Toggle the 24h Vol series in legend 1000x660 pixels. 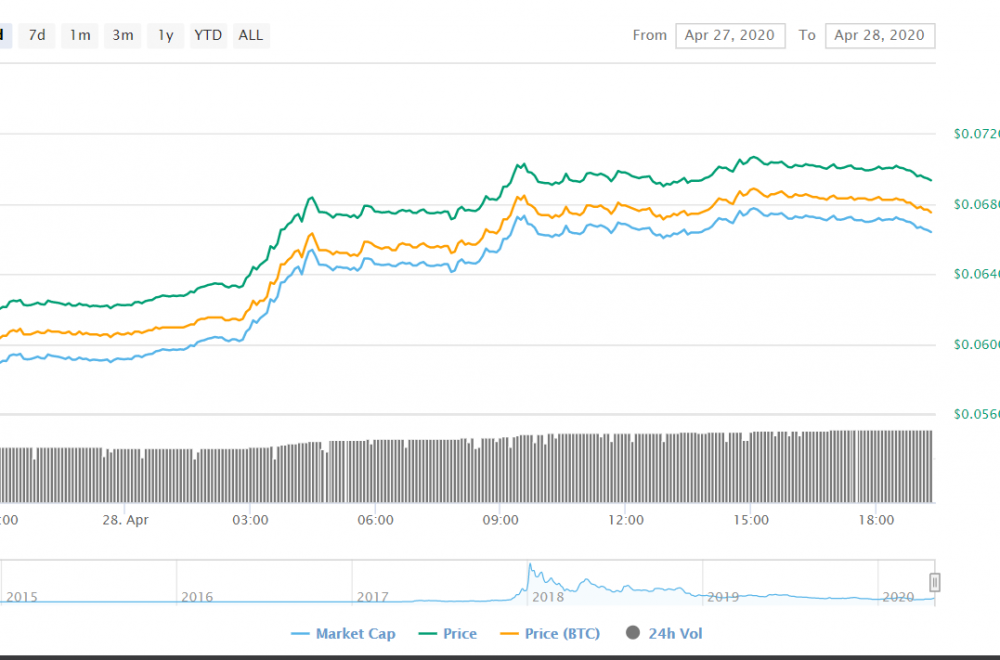coord(664,634)
